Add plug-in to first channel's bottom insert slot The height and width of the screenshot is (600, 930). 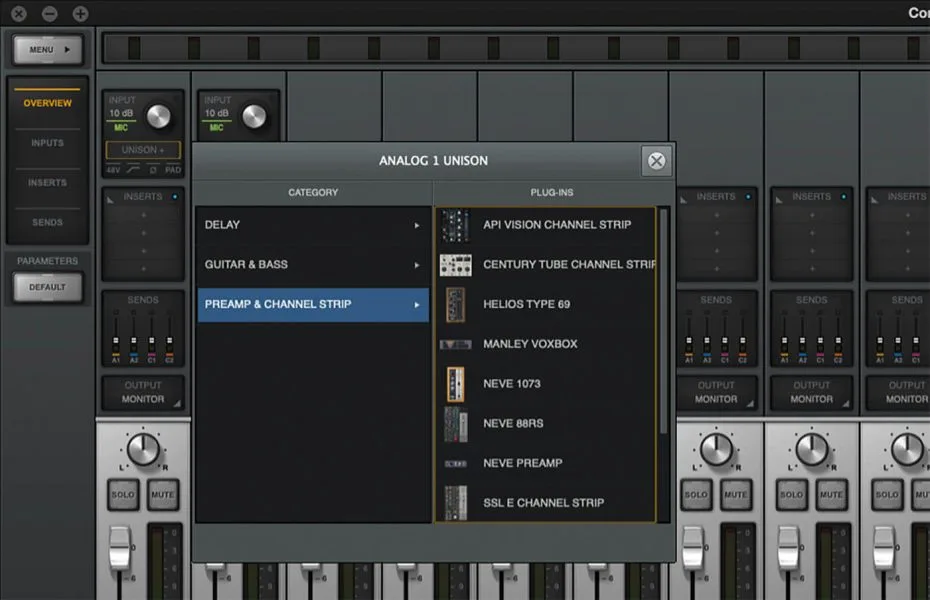point(143,269)
